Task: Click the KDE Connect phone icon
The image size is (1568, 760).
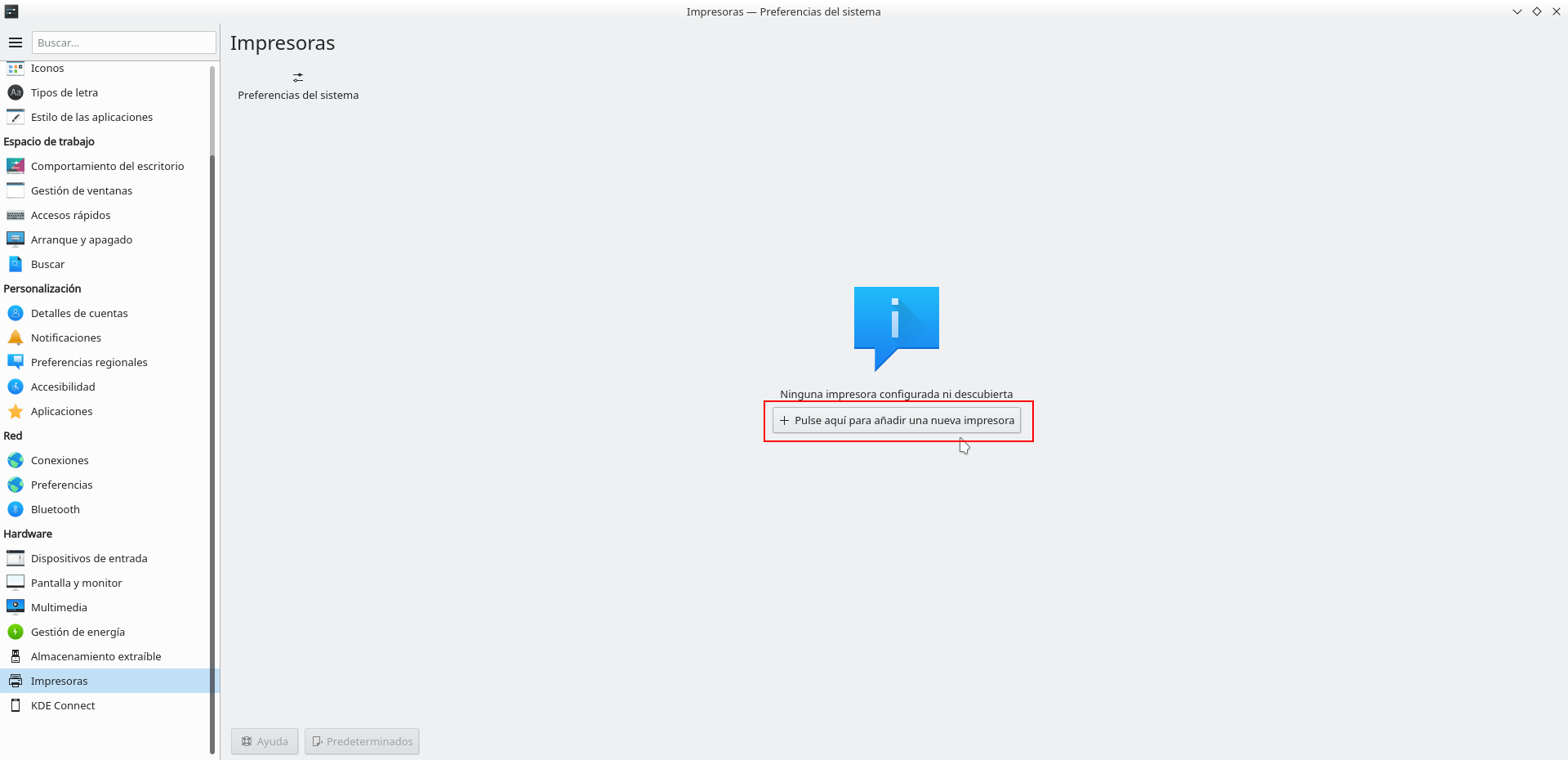Action: tap(16, 705)
